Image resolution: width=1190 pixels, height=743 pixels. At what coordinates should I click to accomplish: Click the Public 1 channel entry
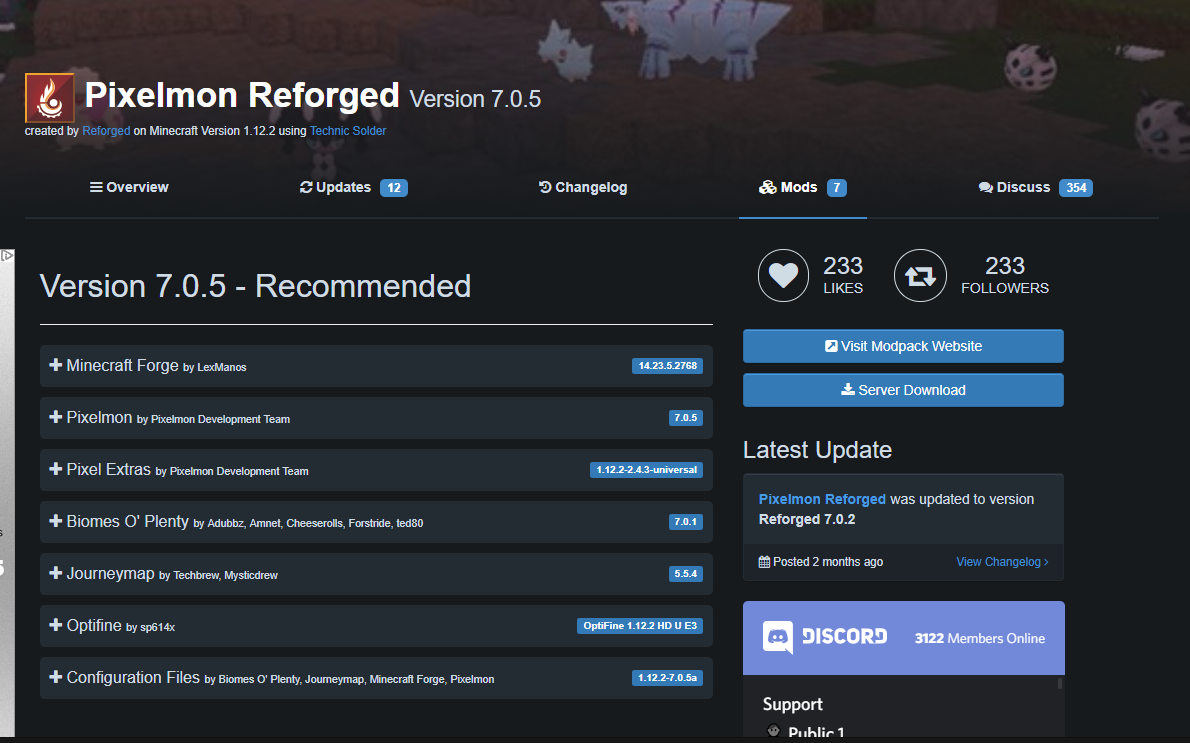(x=816, y=732)
